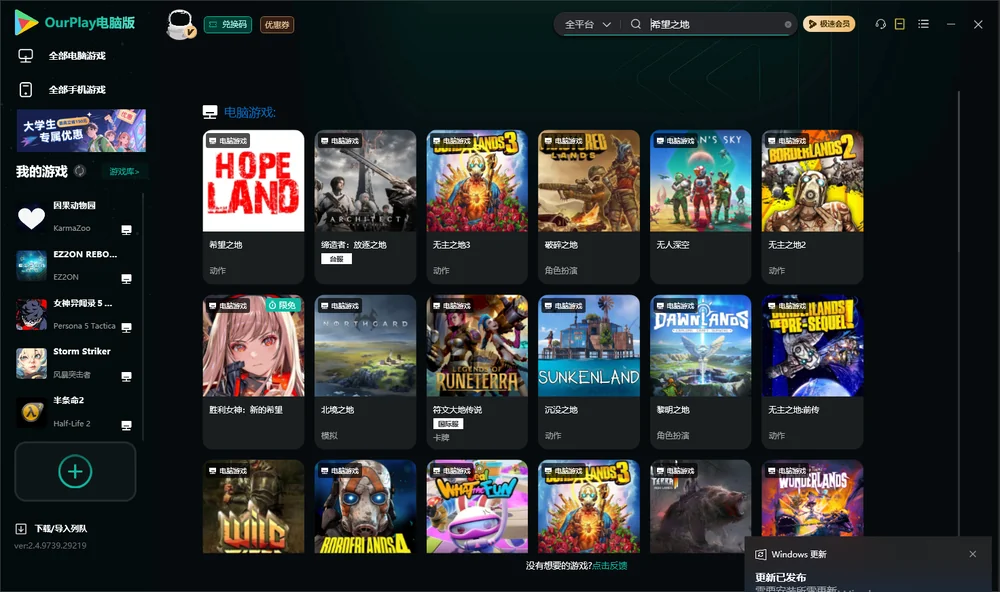Expand the 全平台 platform dropdown
This screenshot has width=1000, height=592.
[587, 24]
